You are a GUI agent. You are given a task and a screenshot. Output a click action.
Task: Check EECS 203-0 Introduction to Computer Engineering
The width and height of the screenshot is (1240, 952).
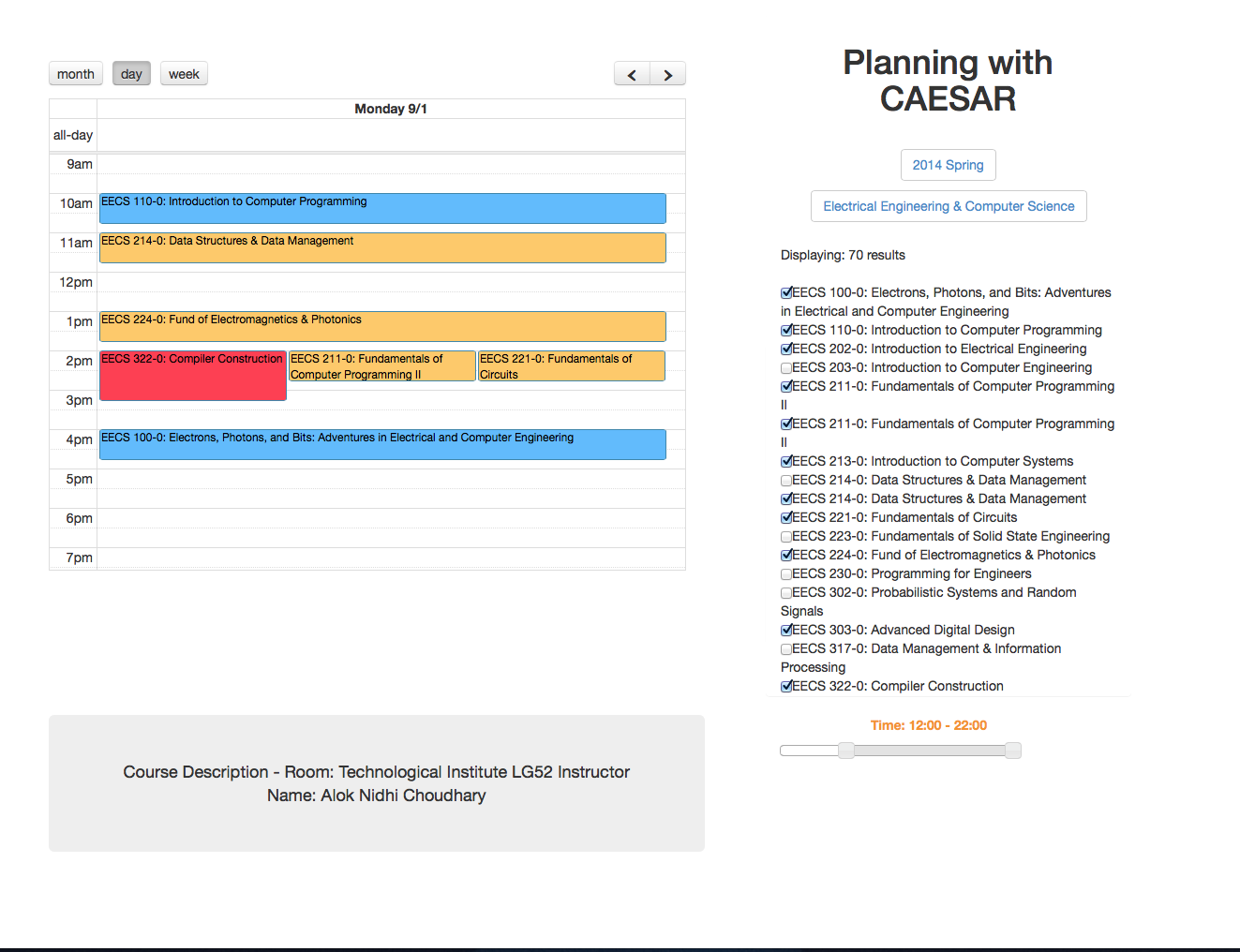[x=786, y=367]
